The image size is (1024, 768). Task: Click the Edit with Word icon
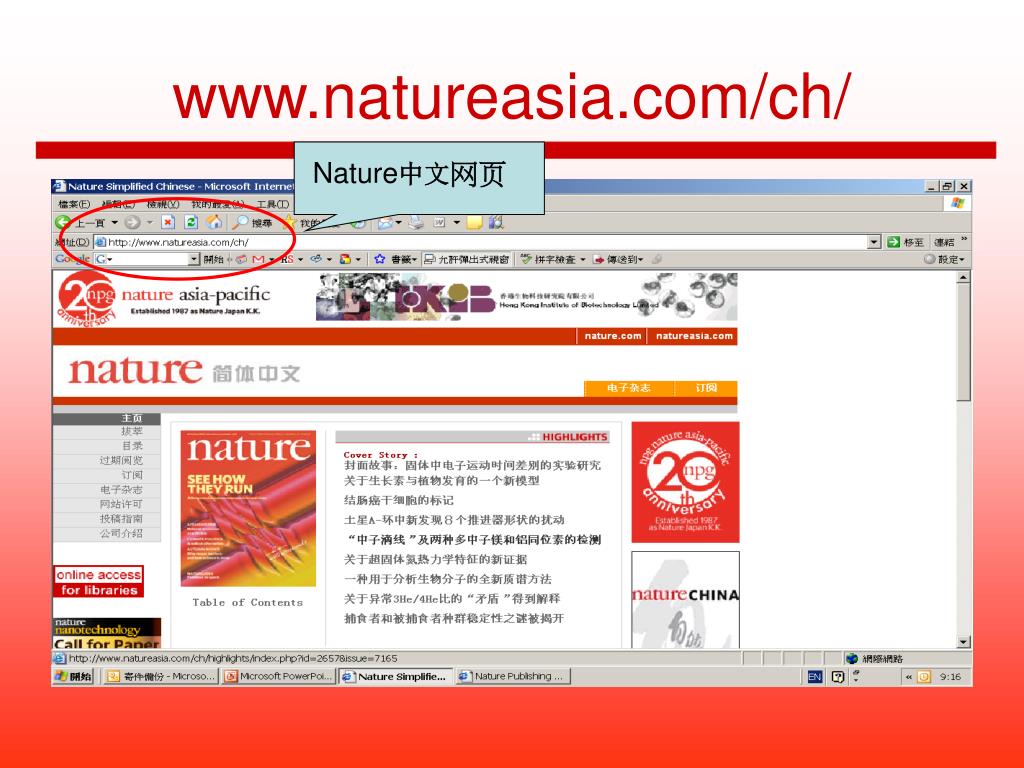coord(440,223)
